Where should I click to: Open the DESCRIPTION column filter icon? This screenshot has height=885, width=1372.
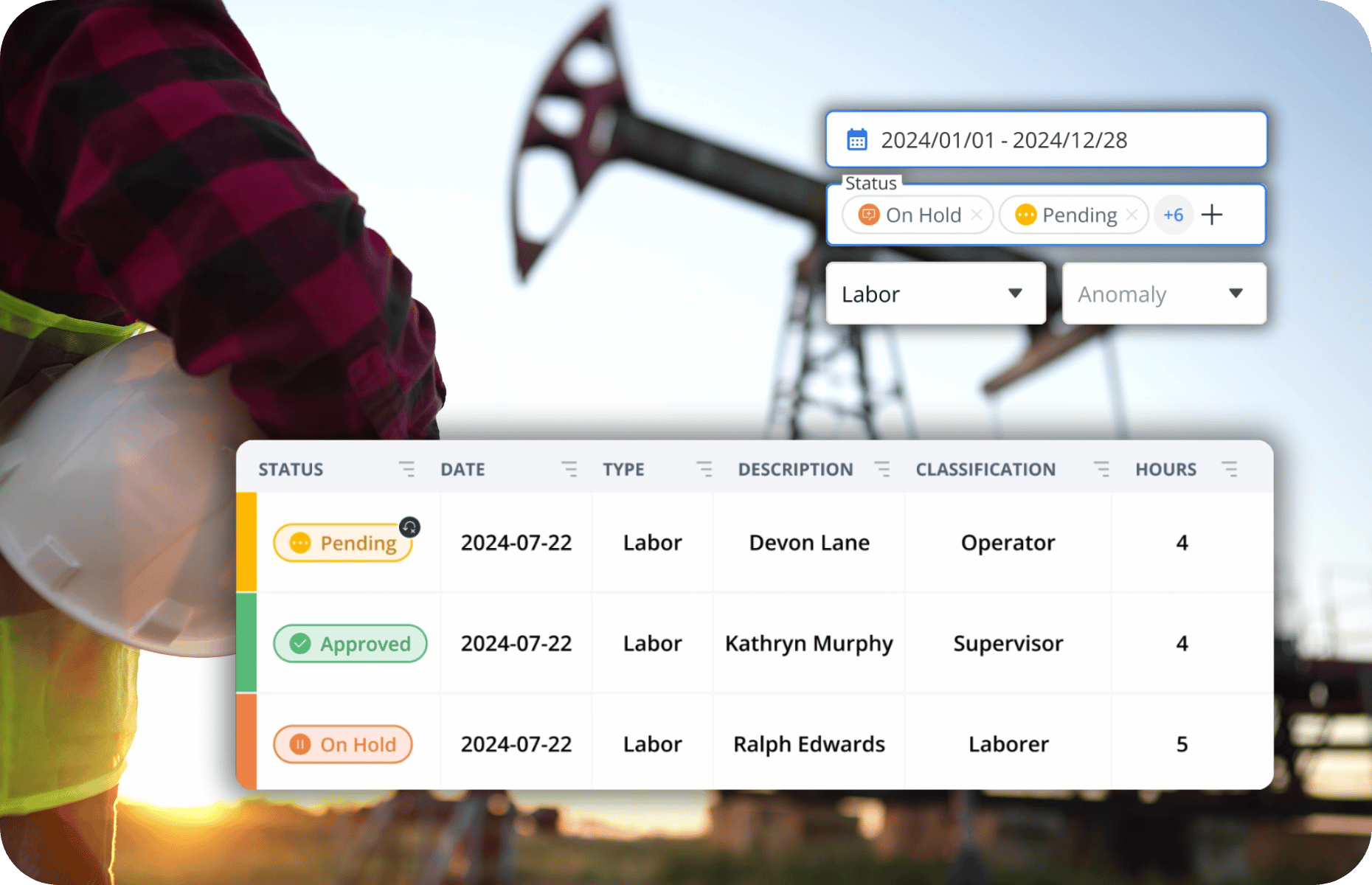click(882, 469)
